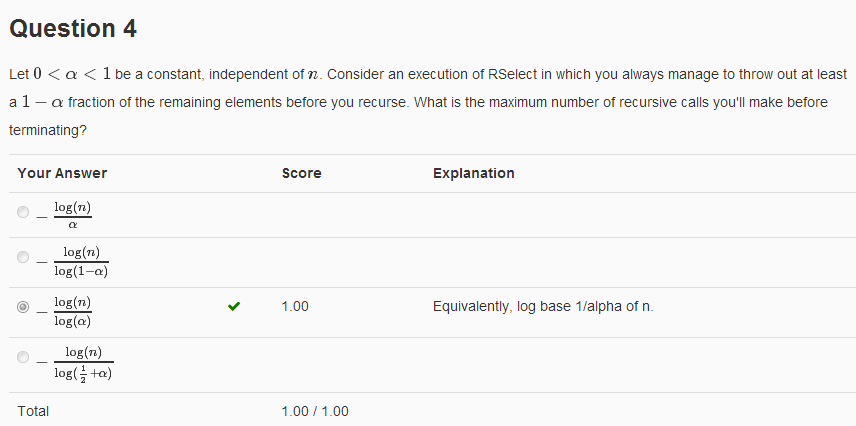Viewport: 856px width, 426px height.
Task: Select the log(n) over α radio option
Action: [22, 212]
